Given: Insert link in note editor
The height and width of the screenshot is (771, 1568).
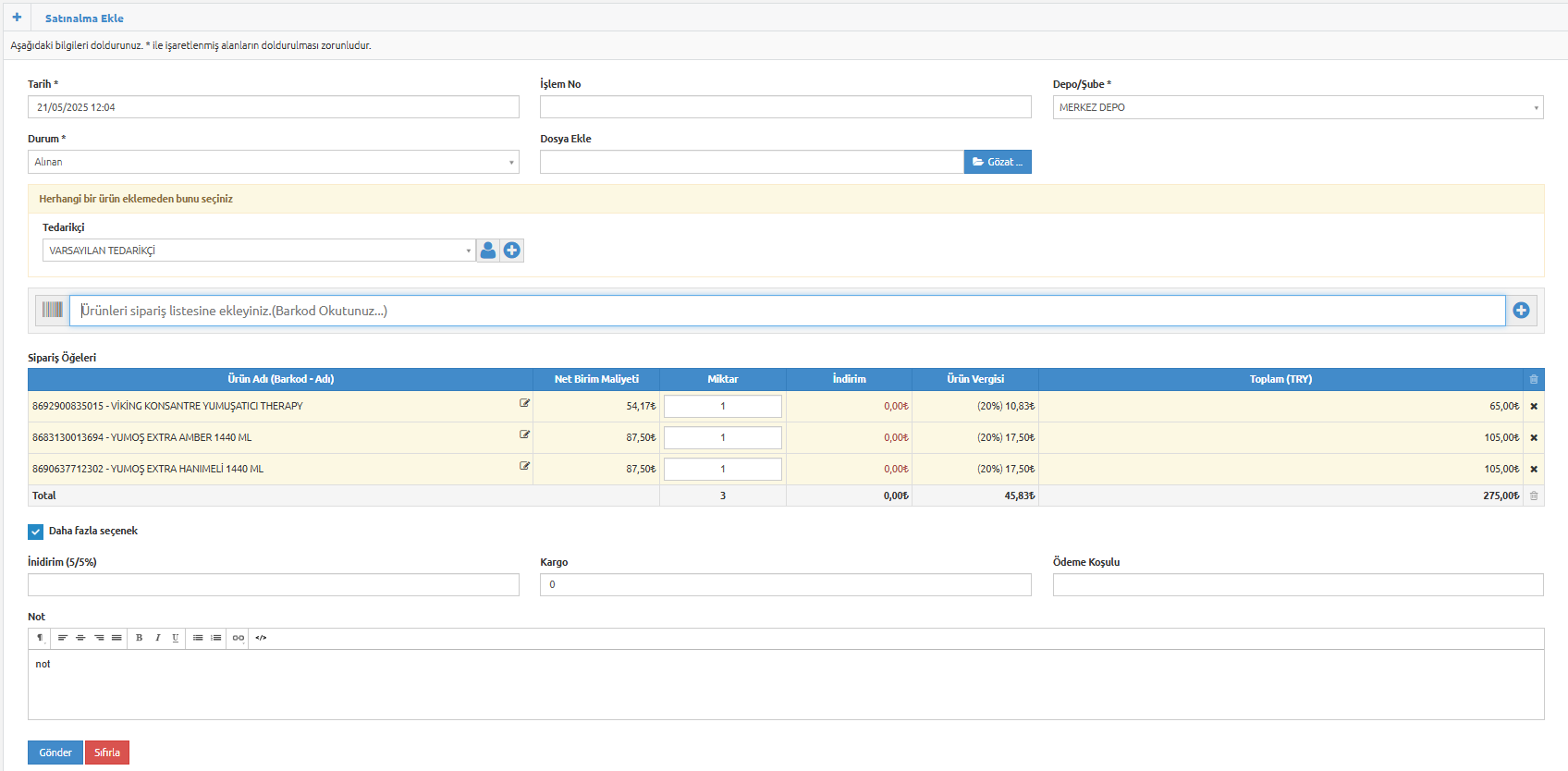Looking at the screenshot, I should click(x=239, y=638).
